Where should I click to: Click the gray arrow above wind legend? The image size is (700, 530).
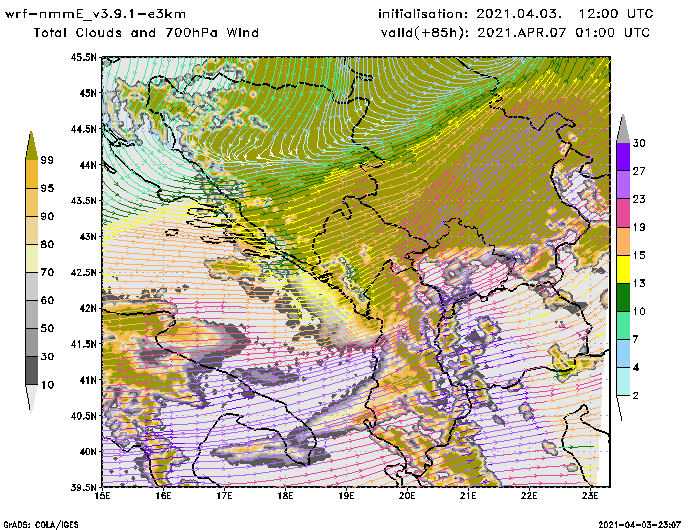[x=623, y=129]
